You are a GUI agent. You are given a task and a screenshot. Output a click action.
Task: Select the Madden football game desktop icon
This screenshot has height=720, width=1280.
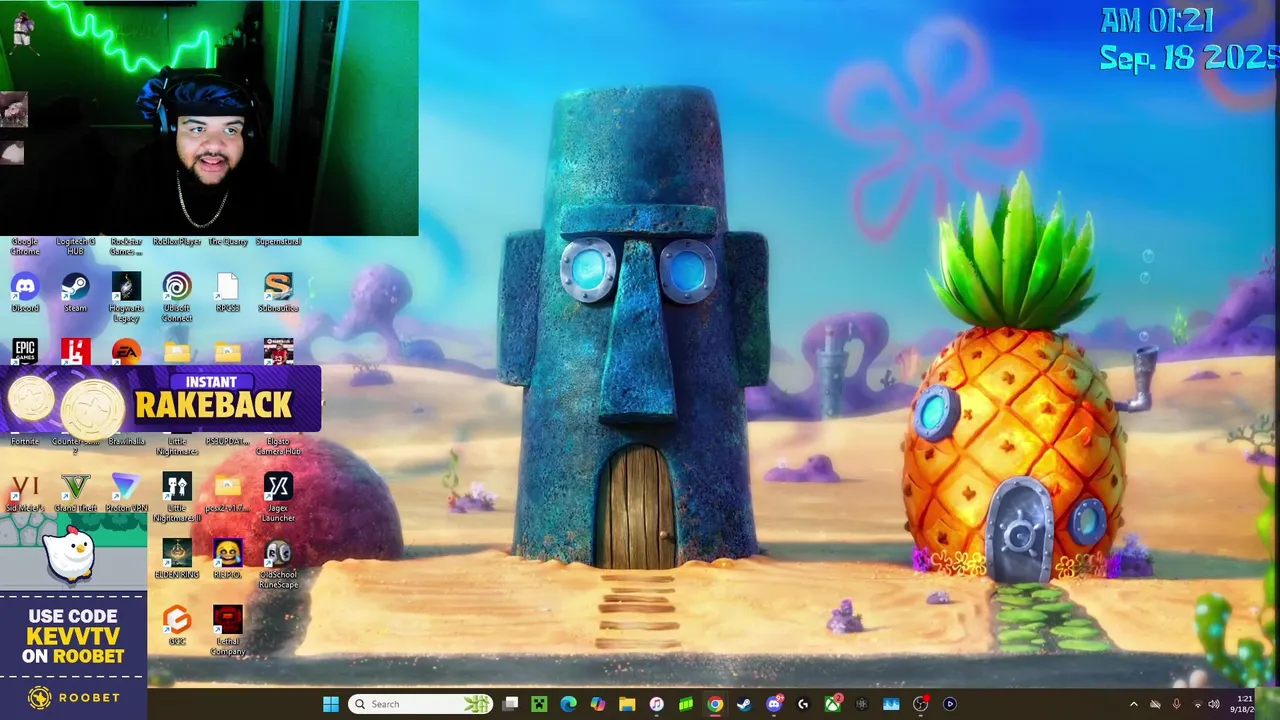click(x=278, y=352)
